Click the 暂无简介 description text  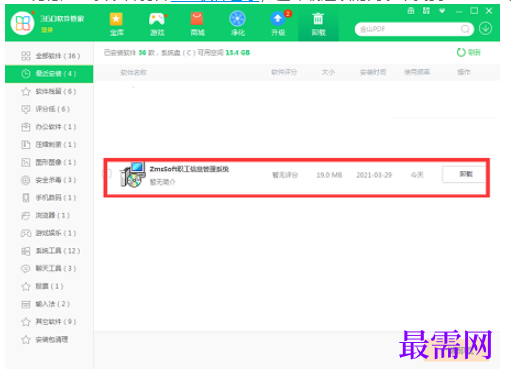tap(162, 182)
